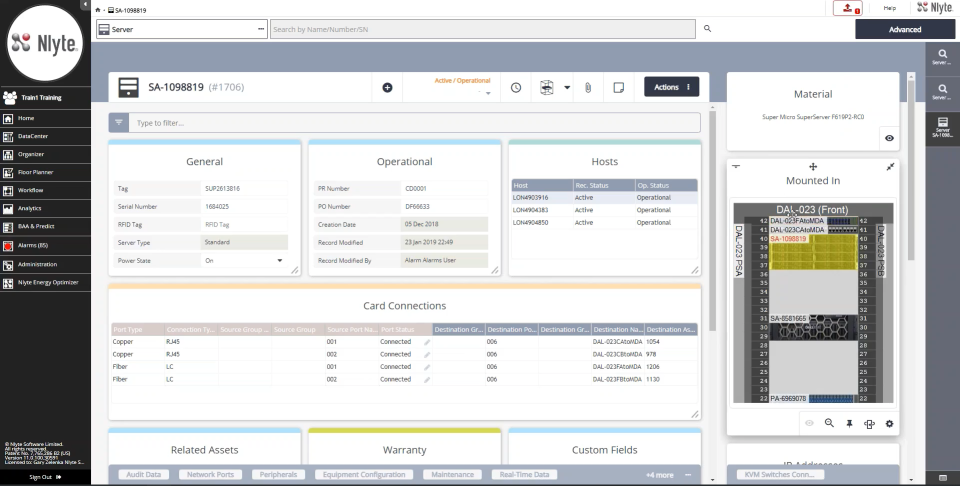Toggle rack view eye icon
The image size is (960, 486).
click(x=809, y=423)
